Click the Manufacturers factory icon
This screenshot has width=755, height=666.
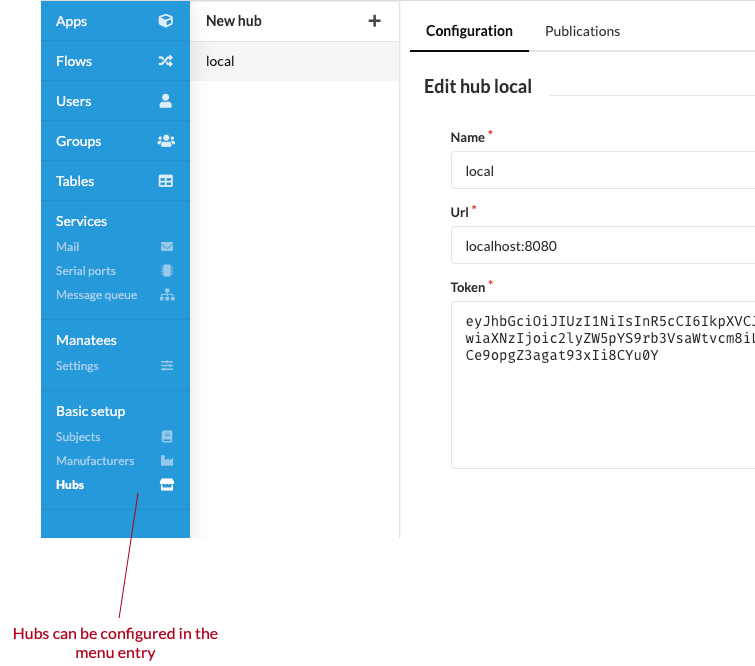tap(167, 461)
